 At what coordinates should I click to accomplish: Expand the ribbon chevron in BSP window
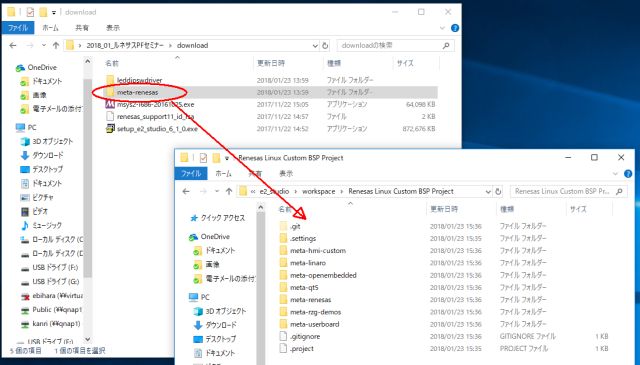(x=616, y=174)
